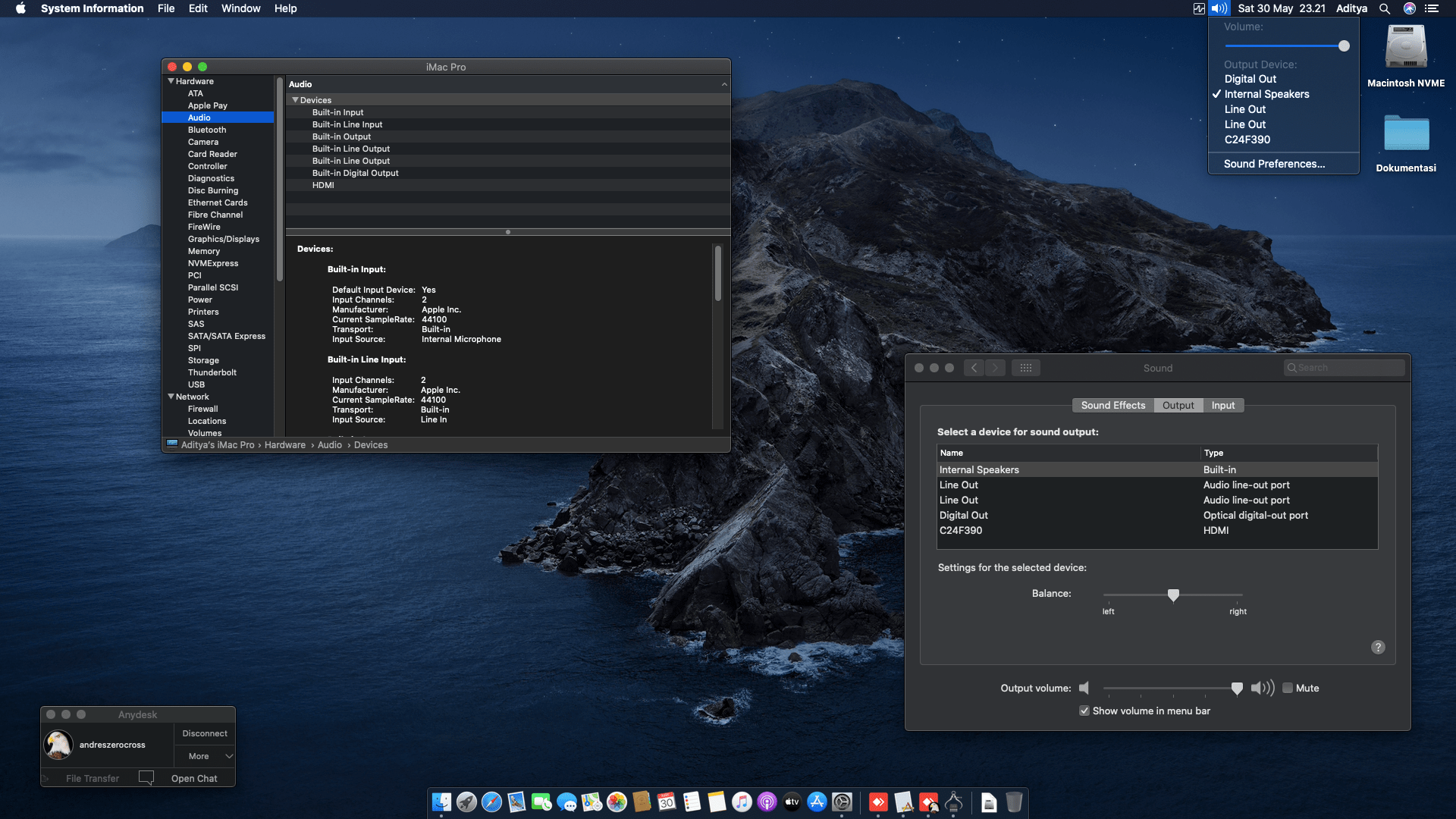
Task: Open Safari from the Dock
Action: [x=491, y=802]
